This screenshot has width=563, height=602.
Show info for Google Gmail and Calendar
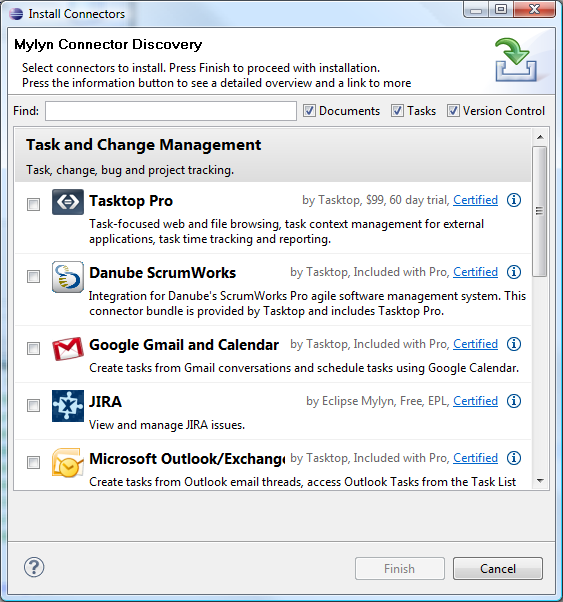[x=514, y=344]
